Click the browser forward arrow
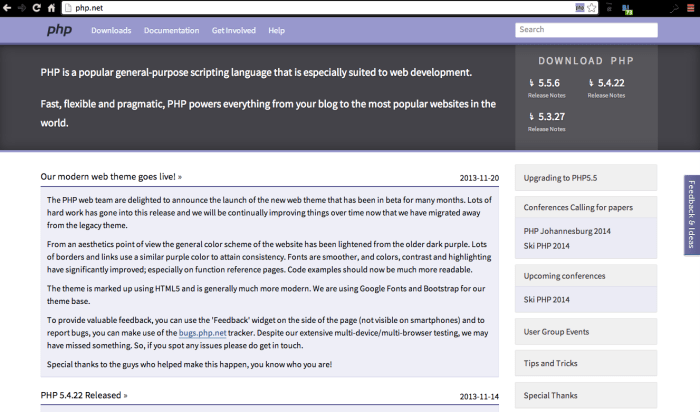This screenshot has width=700, height=412. [x=21, y=8]
